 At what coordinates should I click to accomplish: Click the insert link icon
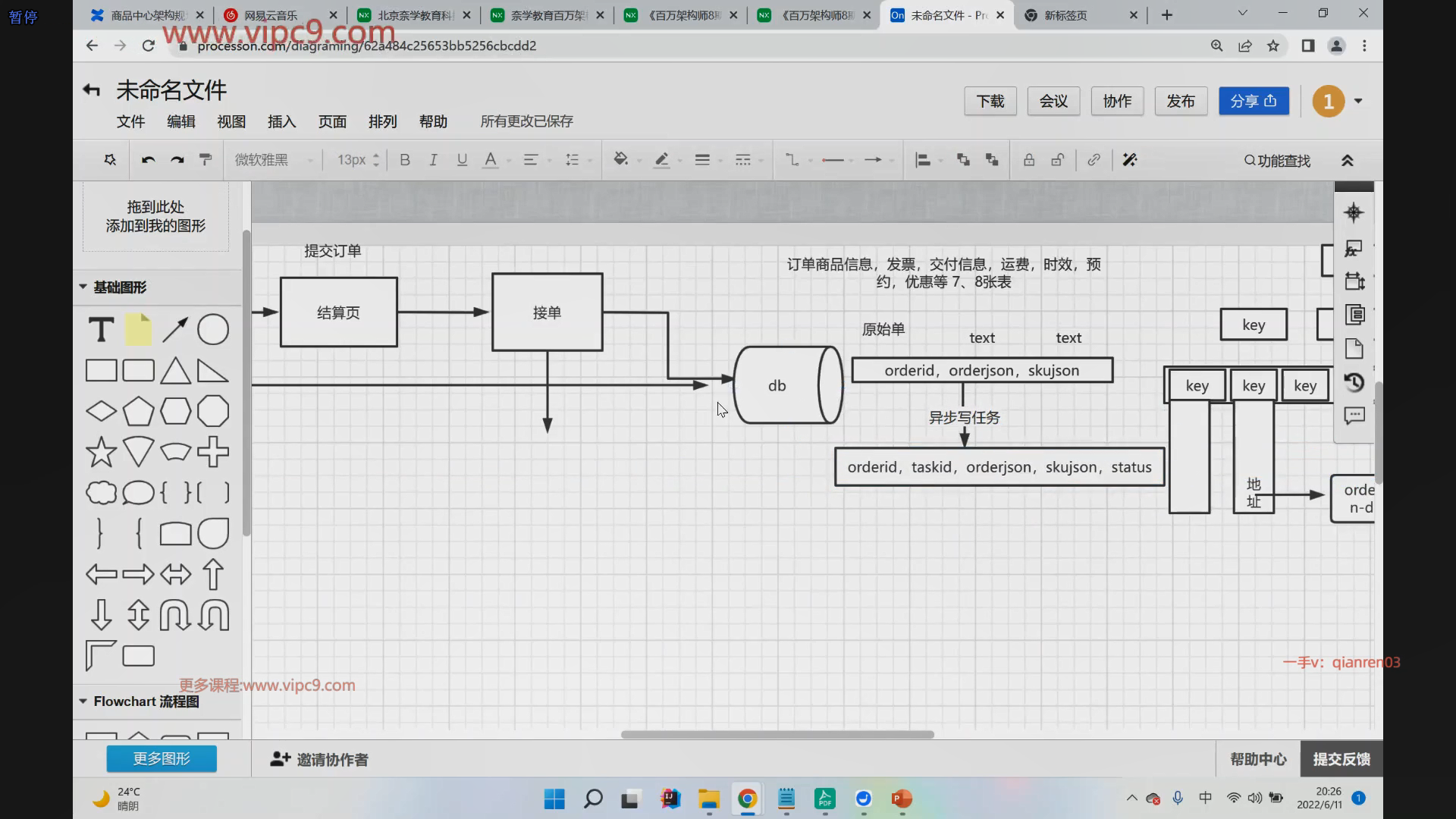pyautogui.click(x=1094, y=160)
